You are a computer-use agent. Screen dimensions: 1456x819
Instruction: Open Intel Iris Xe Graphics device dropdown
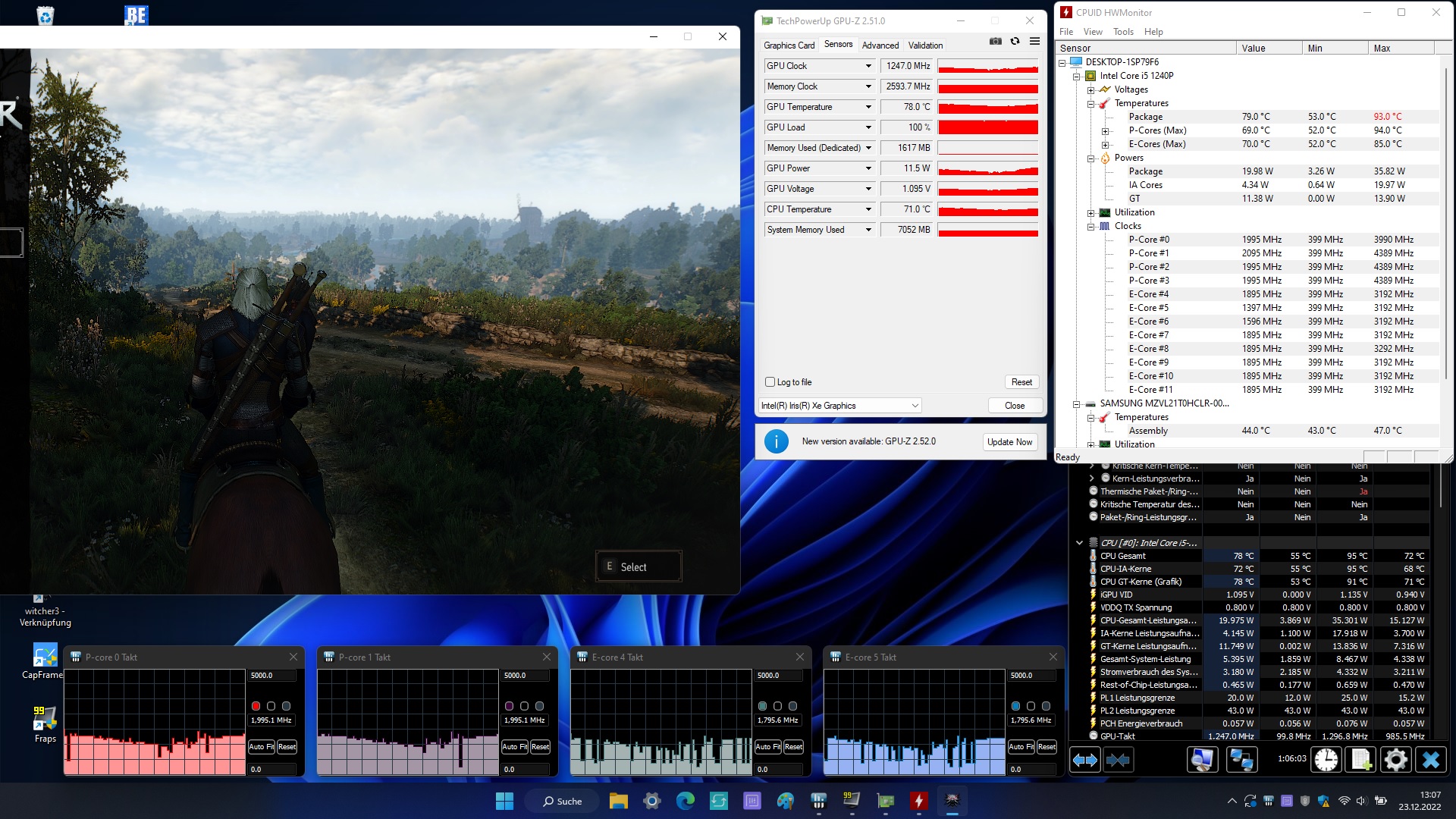pos(839,406)
